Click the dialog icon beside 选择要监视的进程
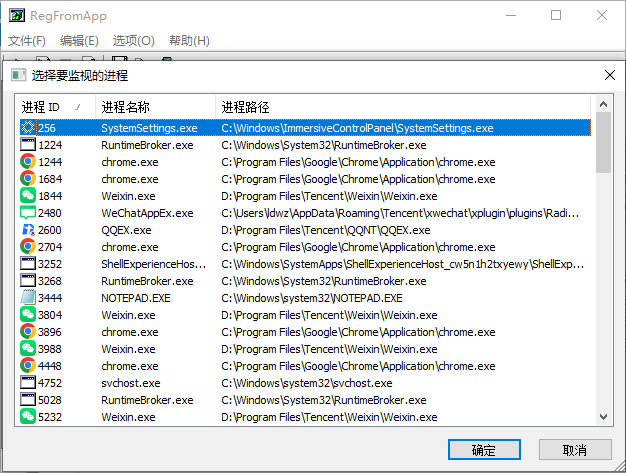The width and height of the screenshot is (626, 473). [x=18, y=75]
